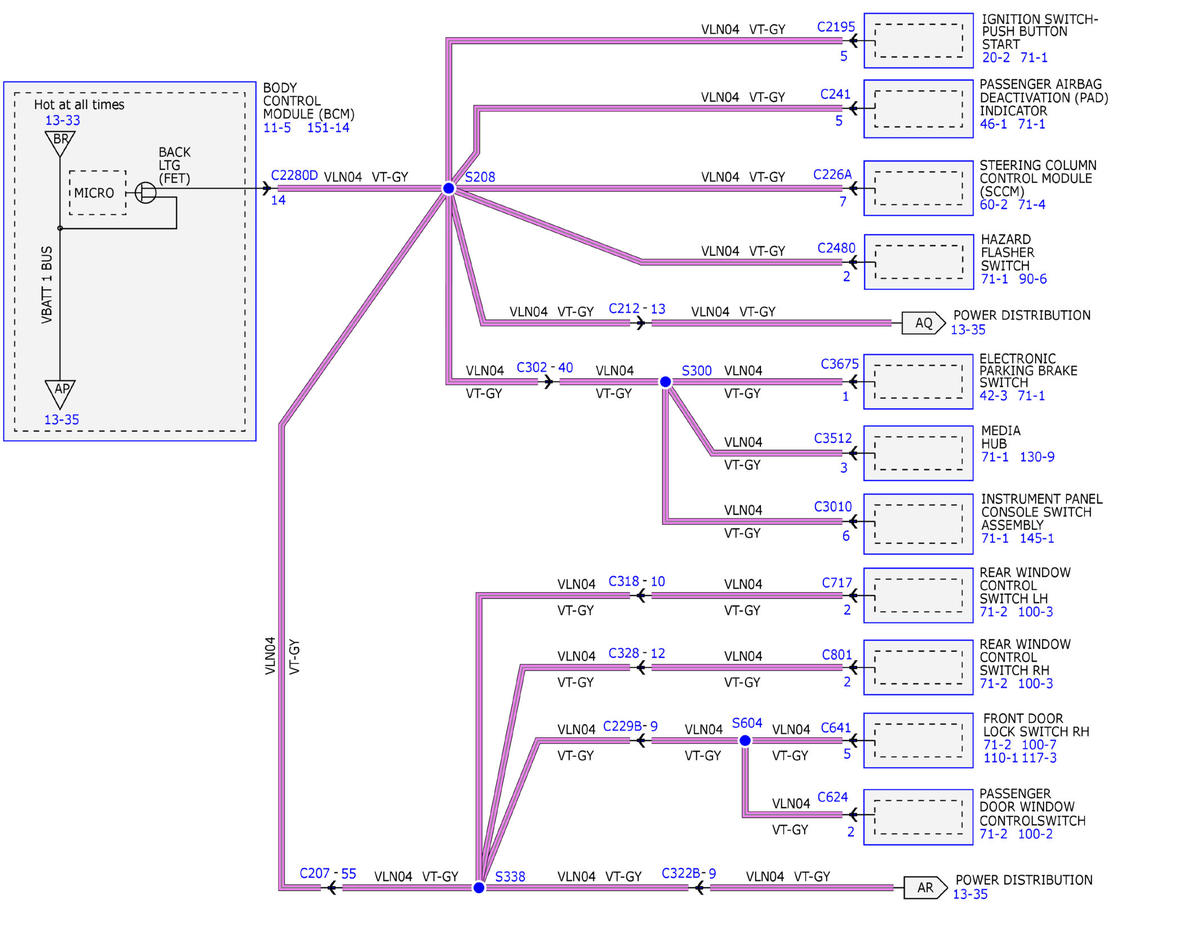Click the BR triangle connector symbol

coord(60,142)
